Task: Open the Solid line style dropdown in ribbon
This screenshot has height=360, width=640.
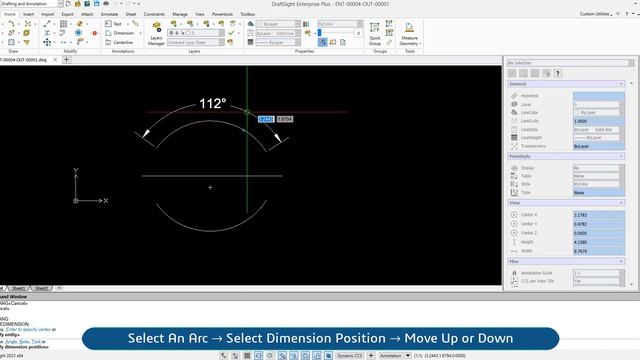Action: (298, 33)
